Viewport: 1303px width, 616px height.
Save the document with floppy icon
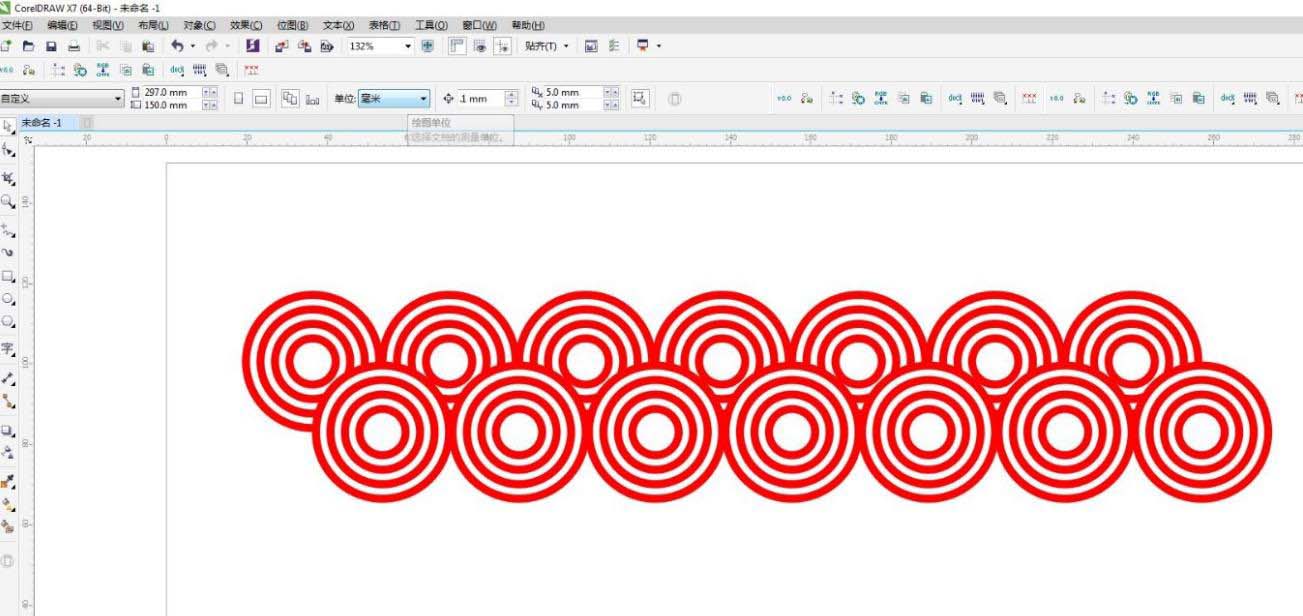[x=51, y=46]
